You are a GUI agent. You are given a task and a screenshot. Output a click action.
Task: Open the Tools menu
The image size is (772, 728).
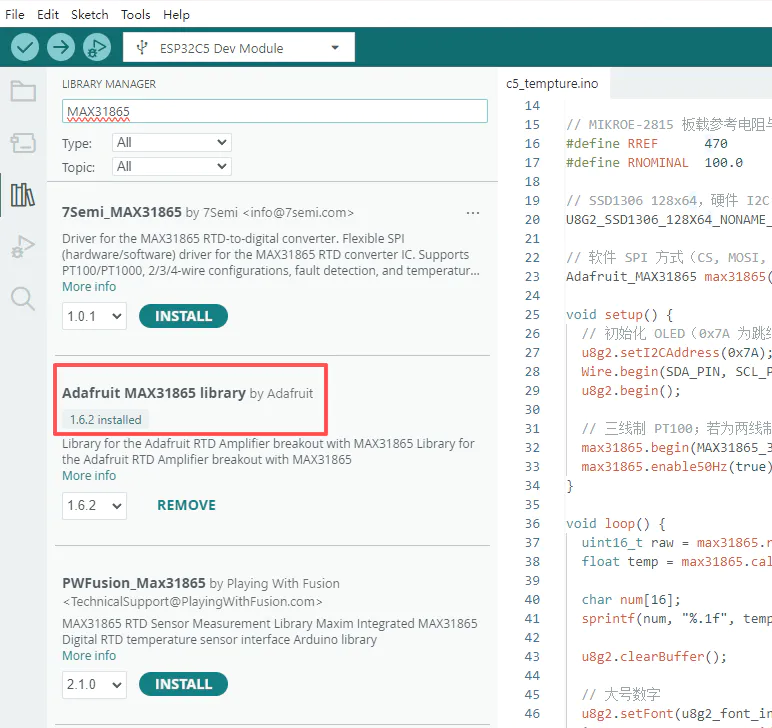[135, 14]
